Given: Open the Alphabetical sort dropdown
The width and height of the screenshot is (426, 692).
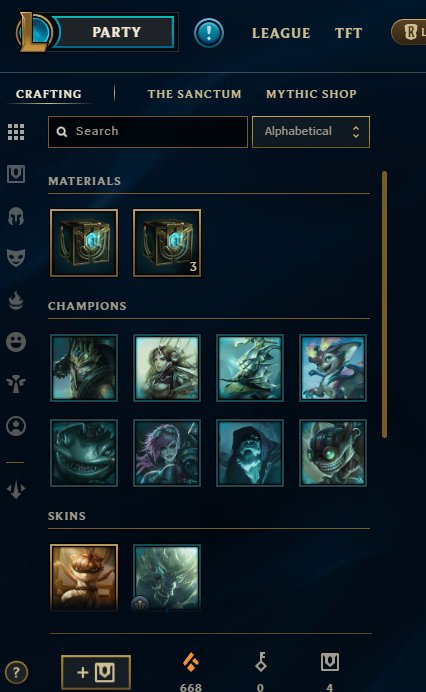Looking at the screenshot, I should coord(311,132).
